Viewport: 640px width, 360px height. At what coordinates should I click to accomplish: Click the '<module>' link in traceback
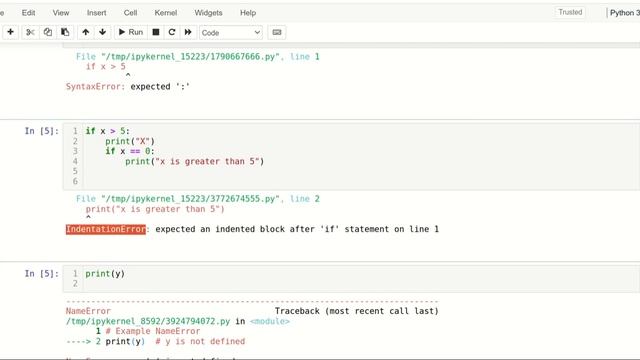pyautogui.click(x=270, y=321)
